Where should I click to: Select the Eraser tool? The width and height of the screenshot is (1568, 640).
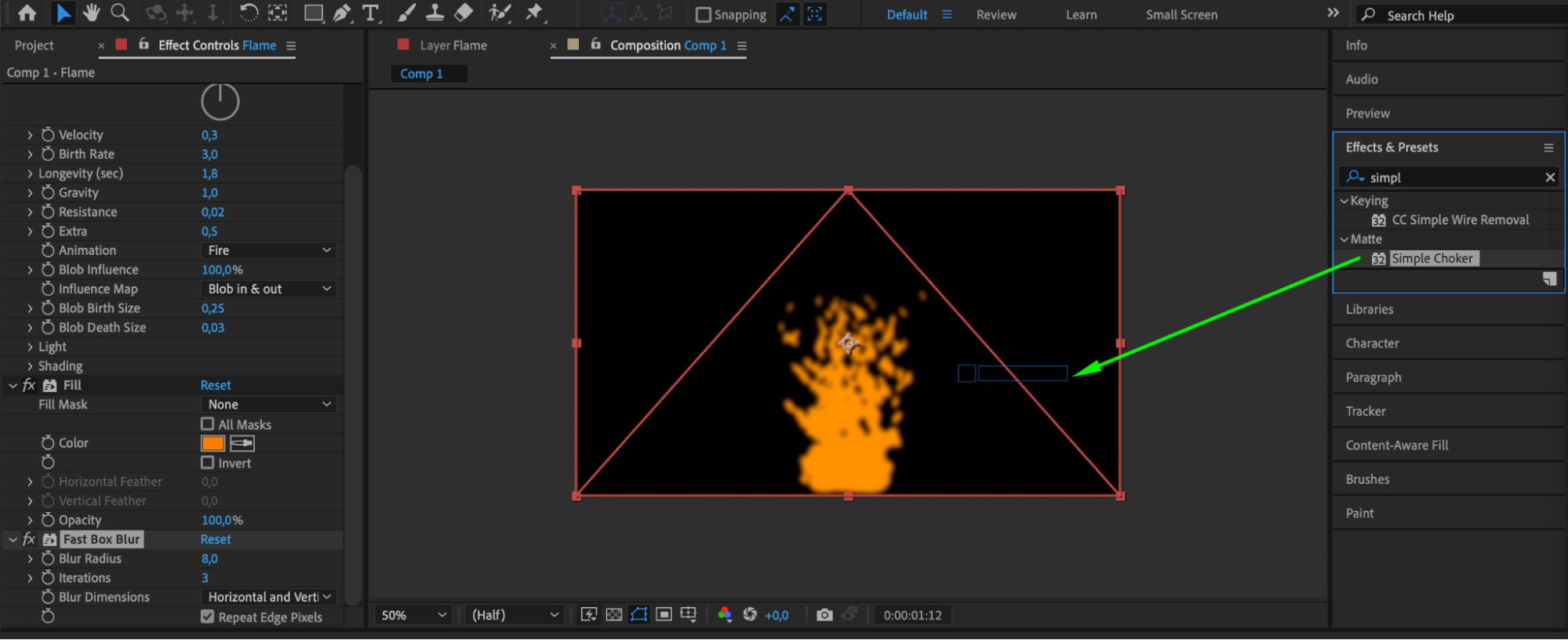tap(464, 13)
